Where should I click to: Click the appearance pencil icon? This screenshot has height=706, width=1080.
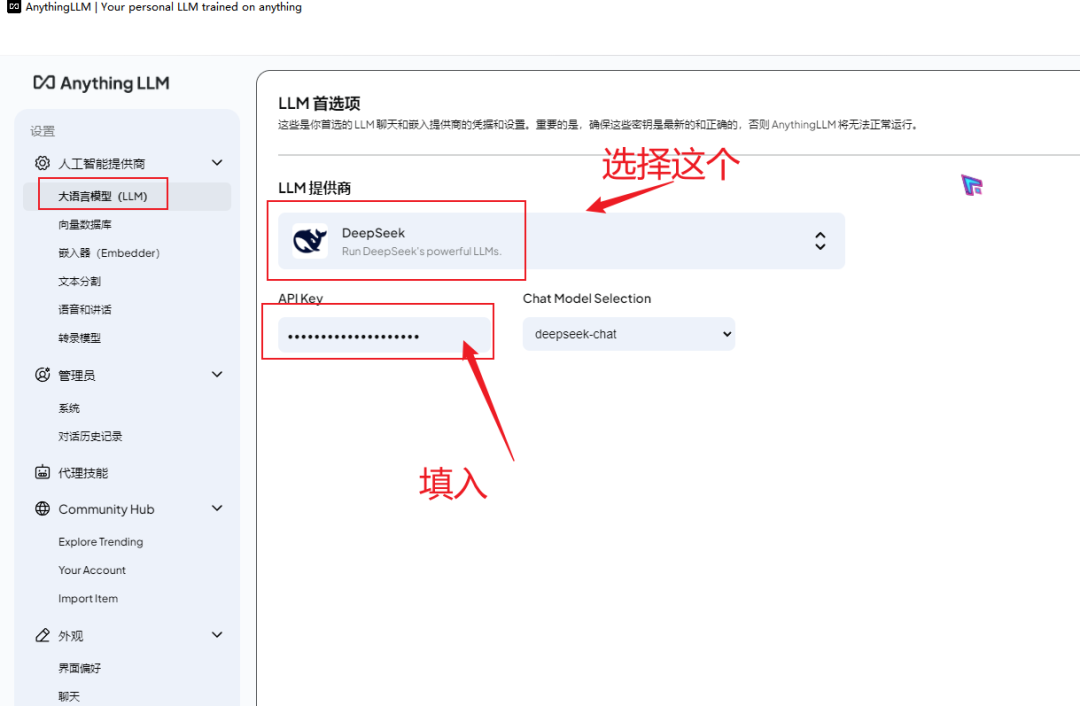tap(42, 636)
